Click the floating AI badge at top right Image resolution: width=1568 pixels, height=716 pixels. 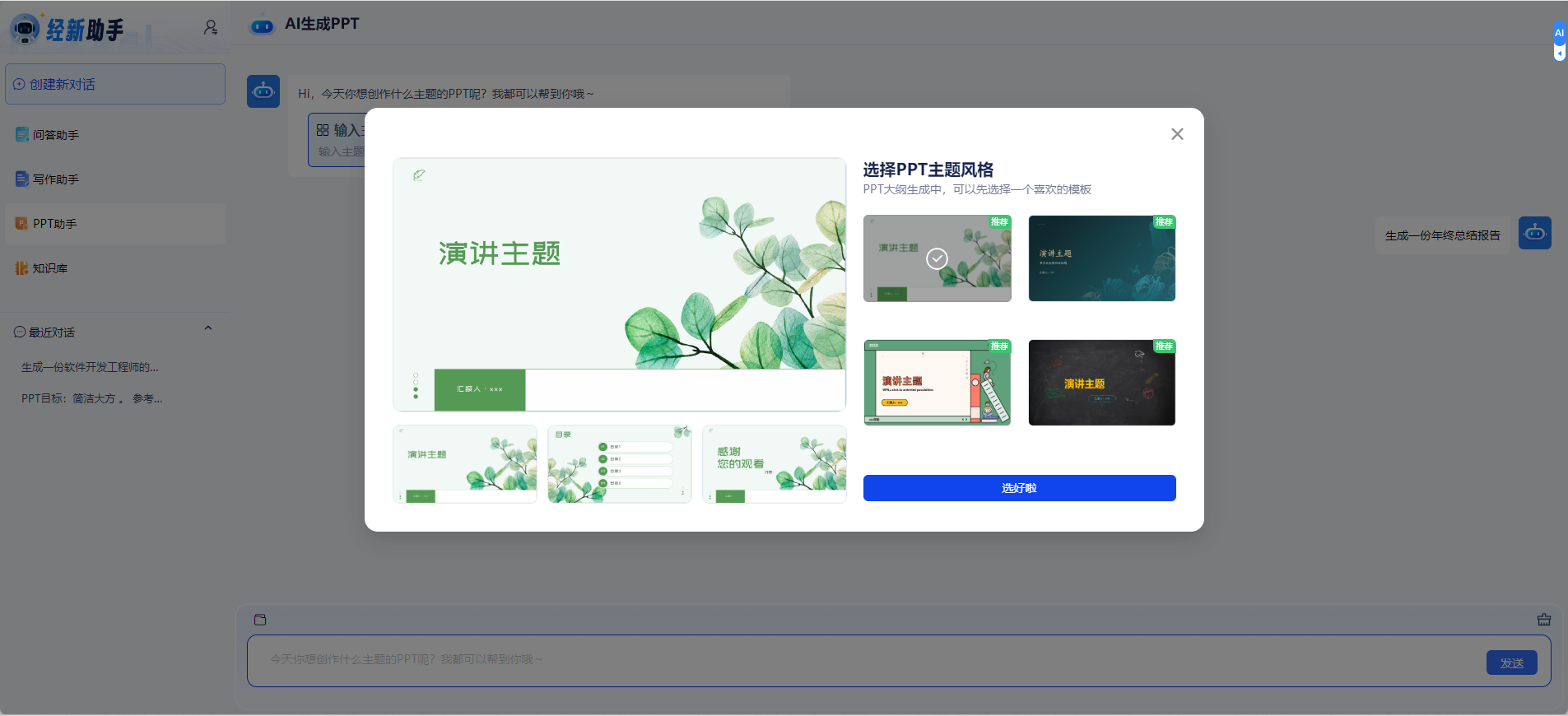coord(1559,33)
